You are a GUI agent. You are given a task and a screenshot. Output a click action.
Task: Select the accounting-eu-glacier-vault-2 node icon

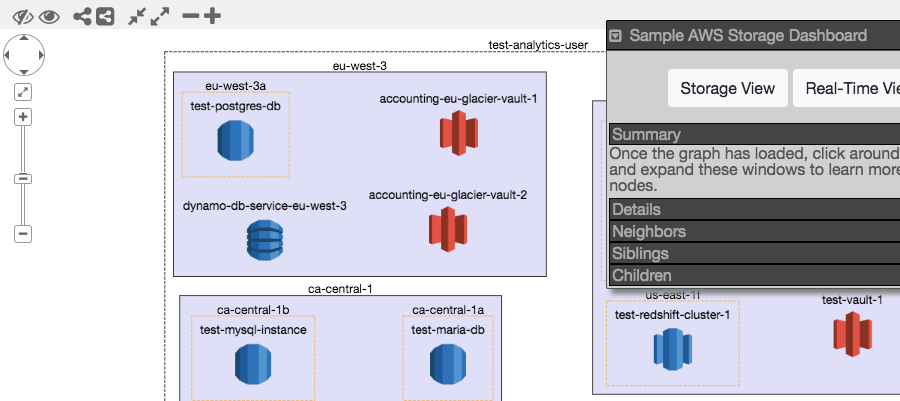448,229
